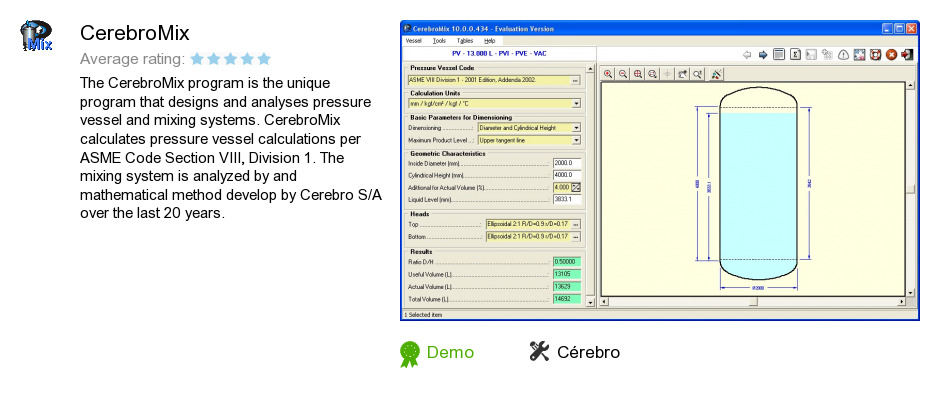
Task: Click the zoom in magnifier icon
Action: click(608, 74)
